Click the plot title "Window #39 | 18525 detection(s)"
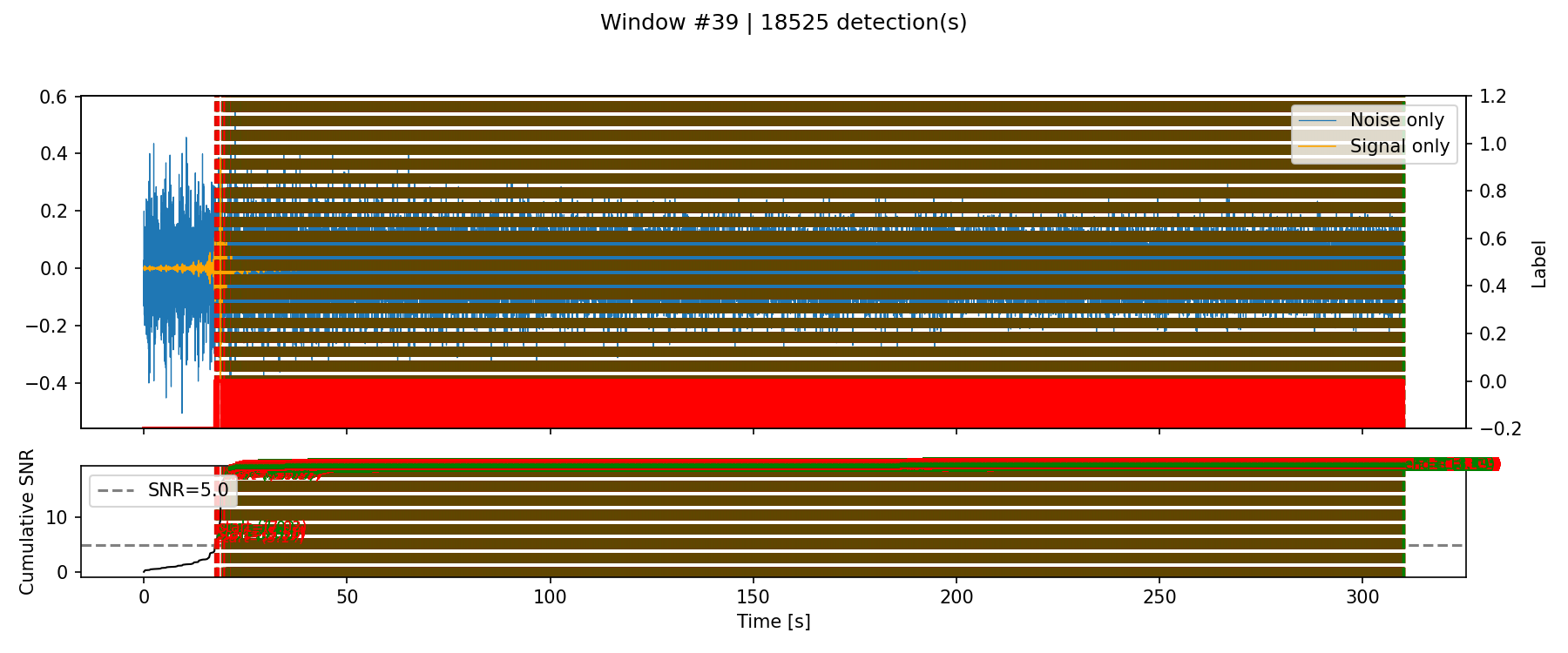 click(783, 23)
